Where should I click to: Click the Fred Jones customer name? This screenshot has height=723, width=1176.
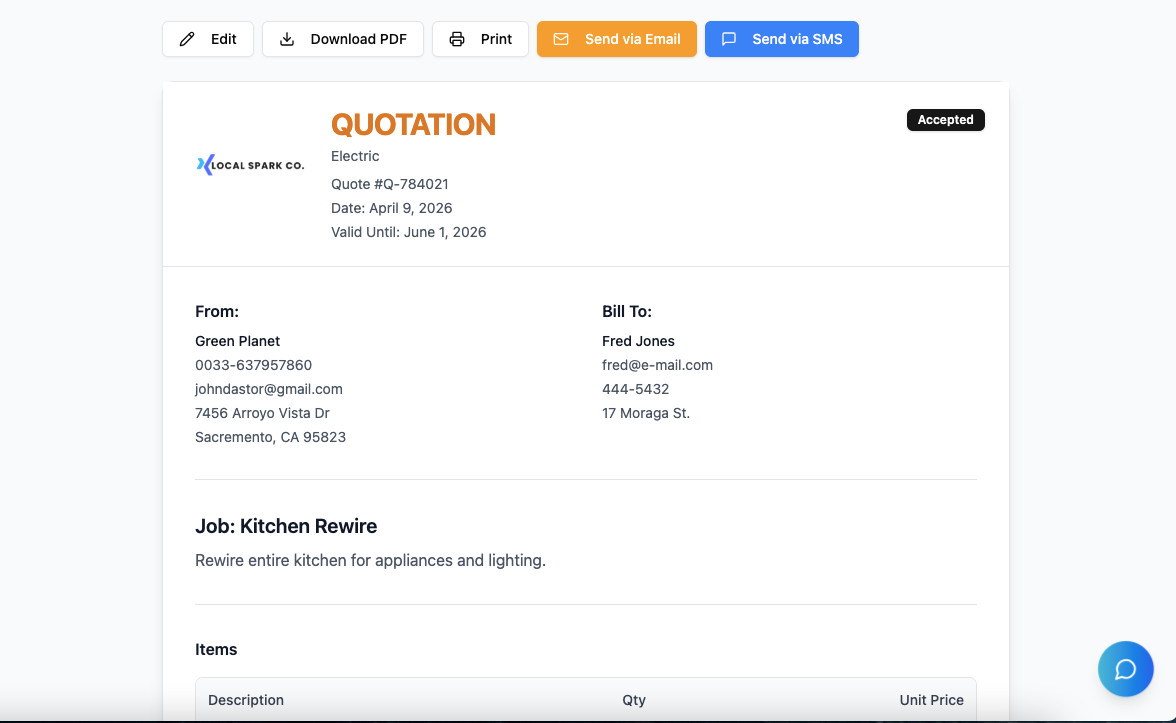(x=638, y=341)
